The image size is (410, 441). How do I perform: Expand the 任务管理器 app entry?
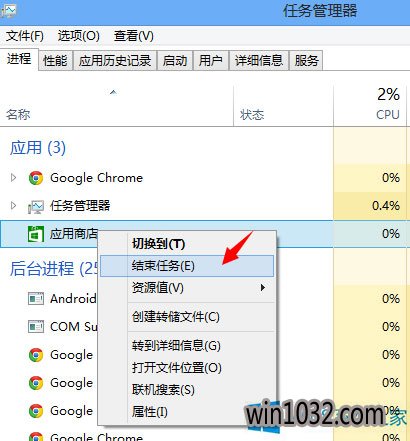13,206
